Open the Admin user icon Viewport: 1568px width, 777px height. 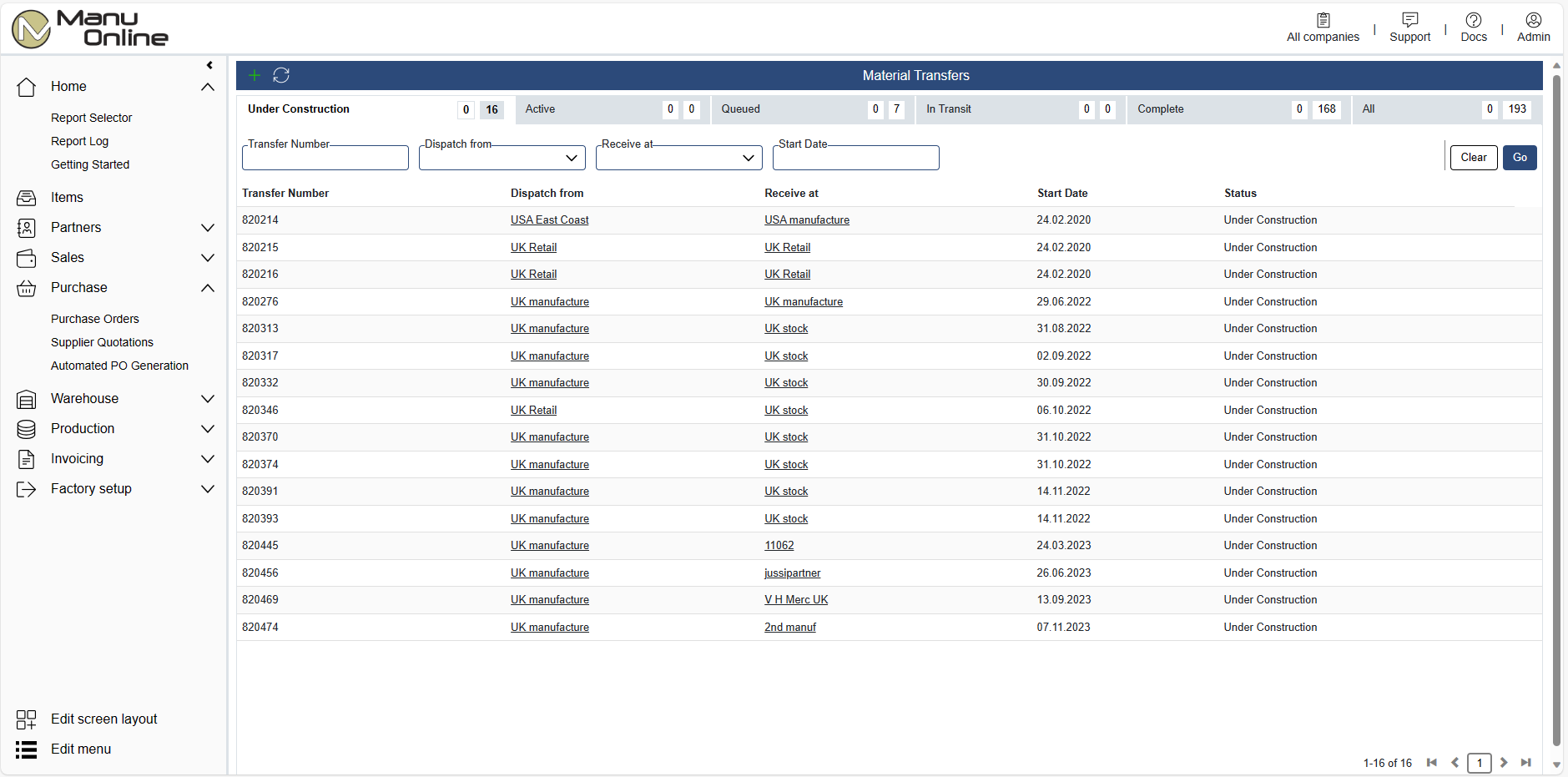(x=1533, y=20)
